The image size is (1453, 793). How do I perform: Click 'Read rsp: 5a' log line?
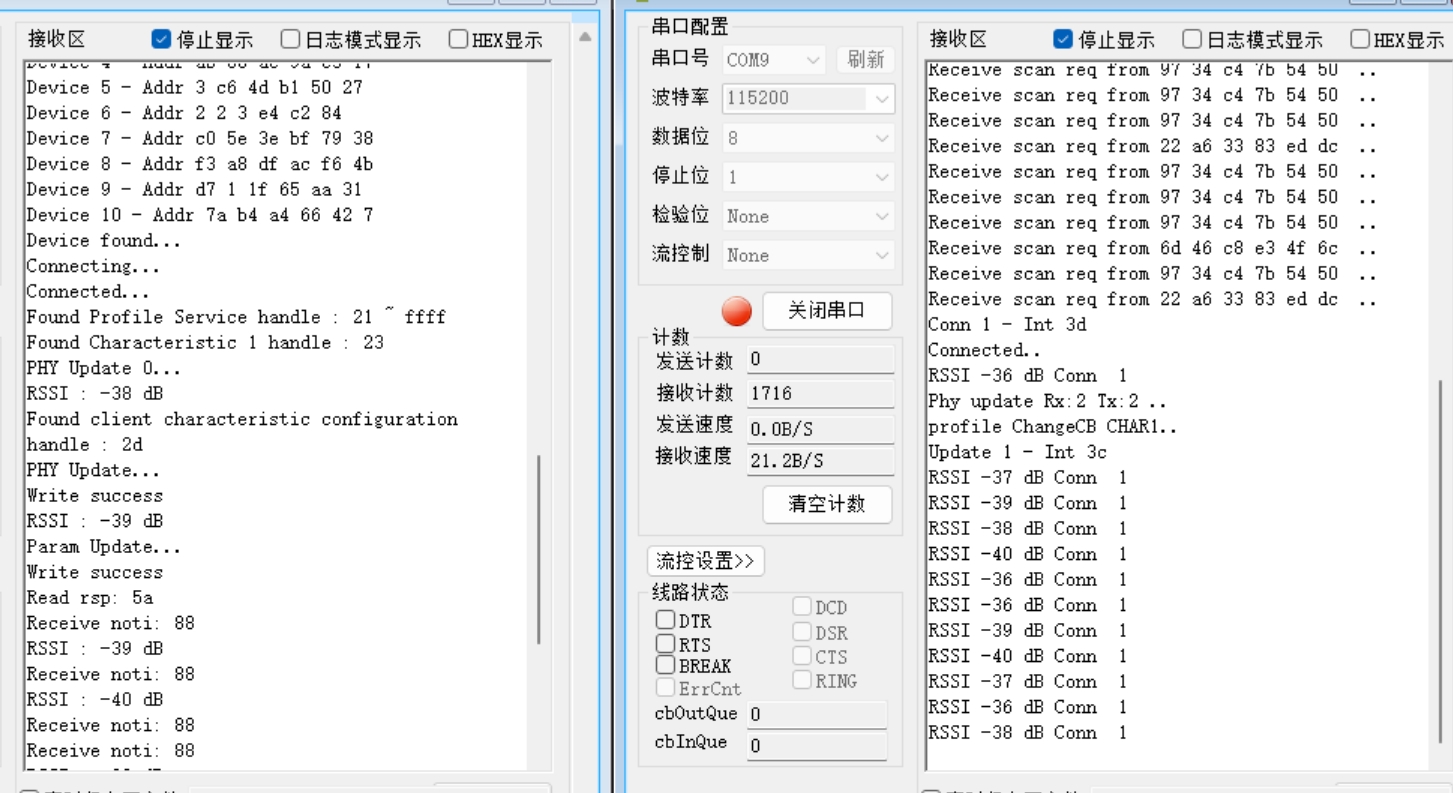(x=90, y=598)
